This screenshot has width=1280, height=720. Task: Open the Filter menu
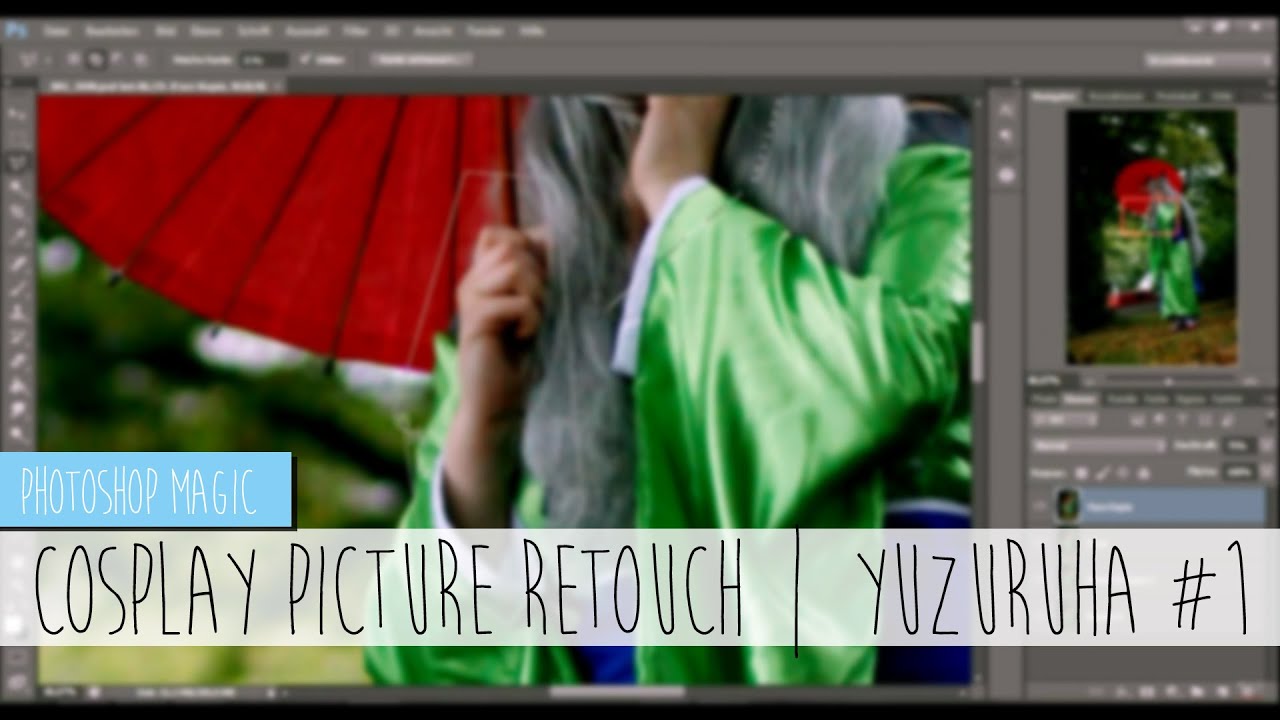355,31
